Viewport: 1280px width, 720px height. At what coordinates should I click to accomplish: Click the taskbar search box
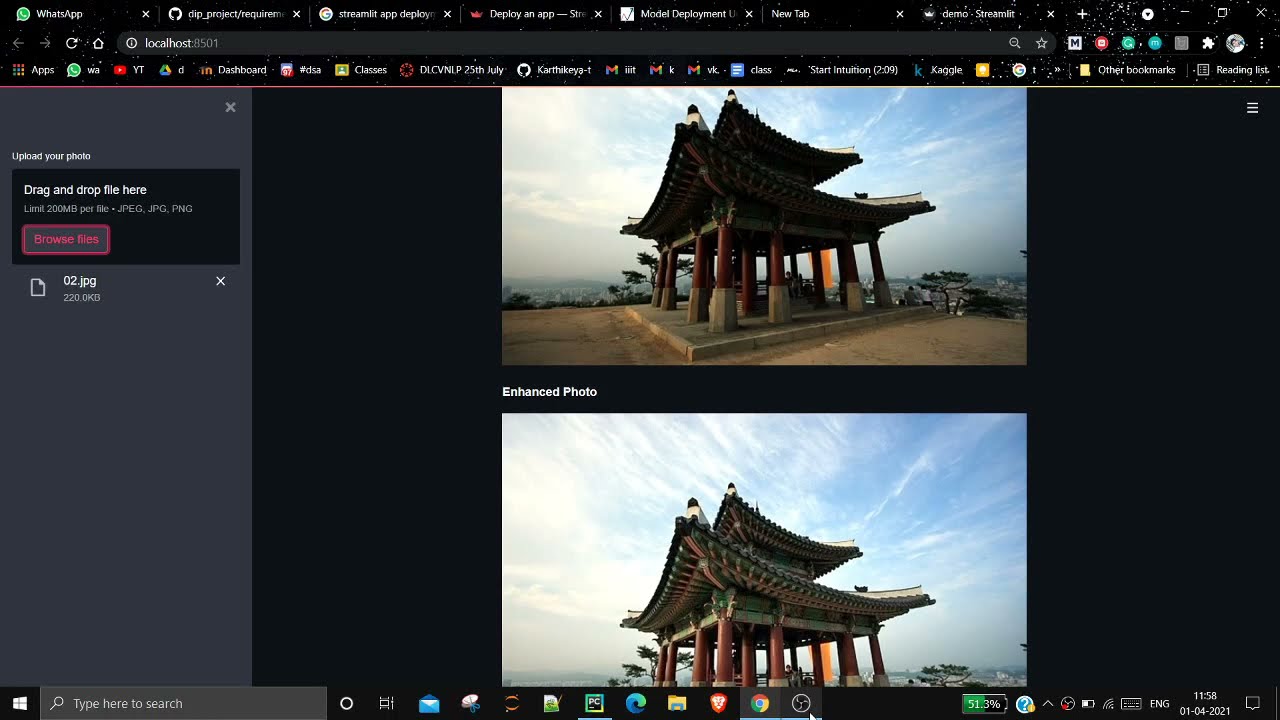coord(184,703)
